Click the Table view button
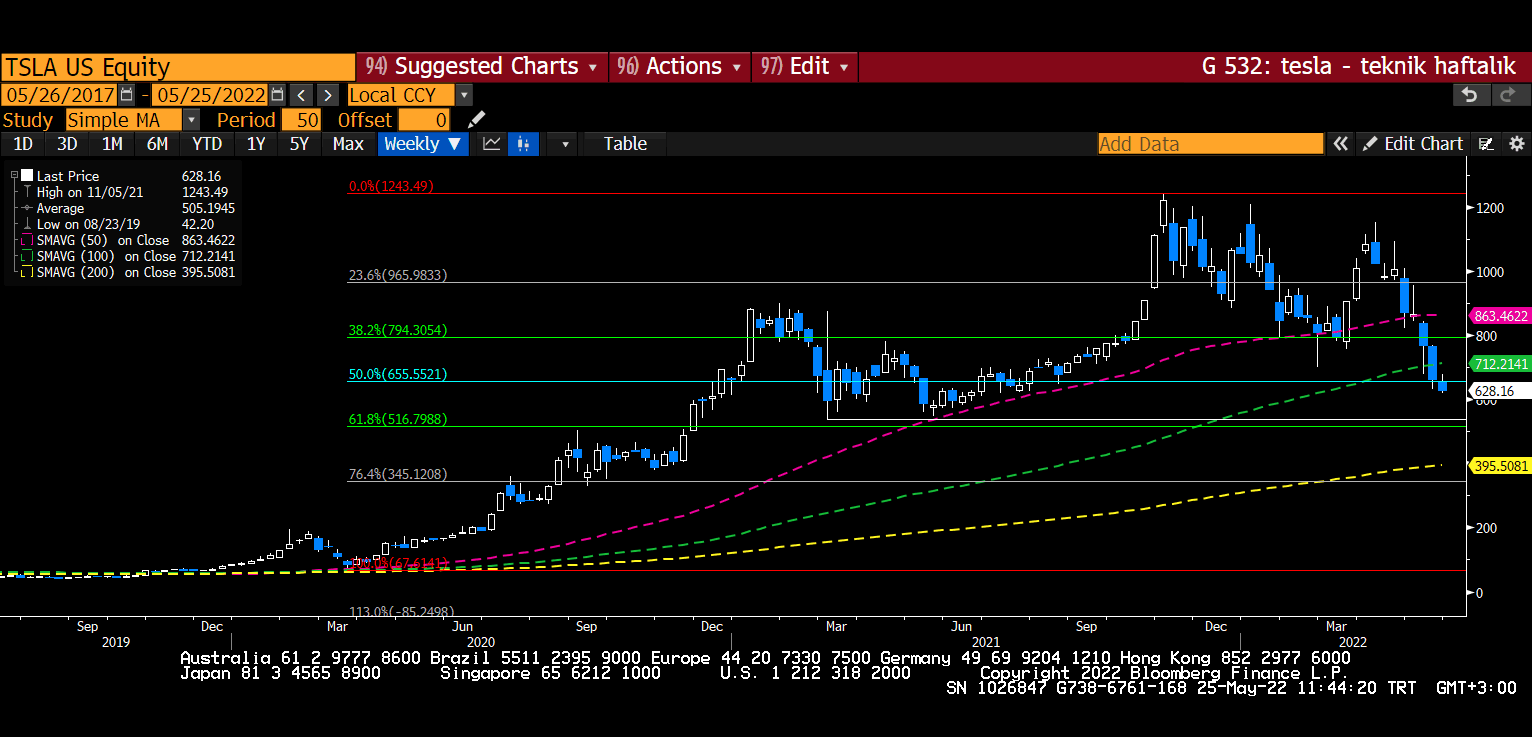Screen dimensions: 1532x737 [x=625, y=144]
